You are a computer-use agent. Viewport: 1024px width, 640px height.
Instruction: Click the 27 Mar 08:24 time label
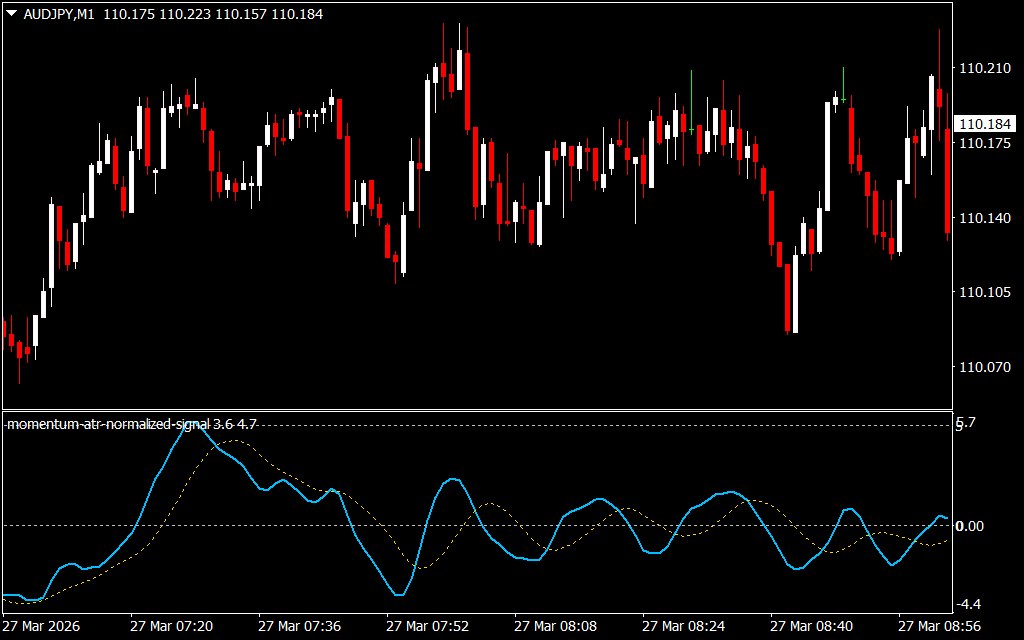coord(683,626)
